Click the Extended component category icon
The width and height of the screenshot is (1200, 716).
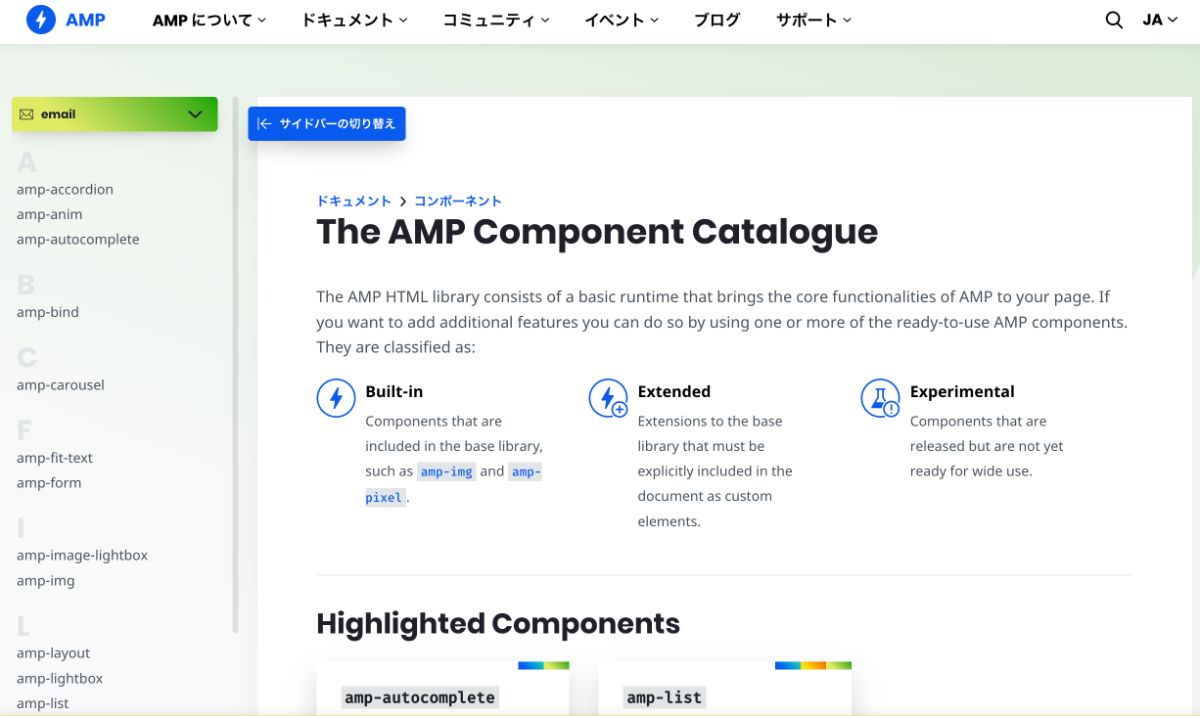tap(609, 397)
